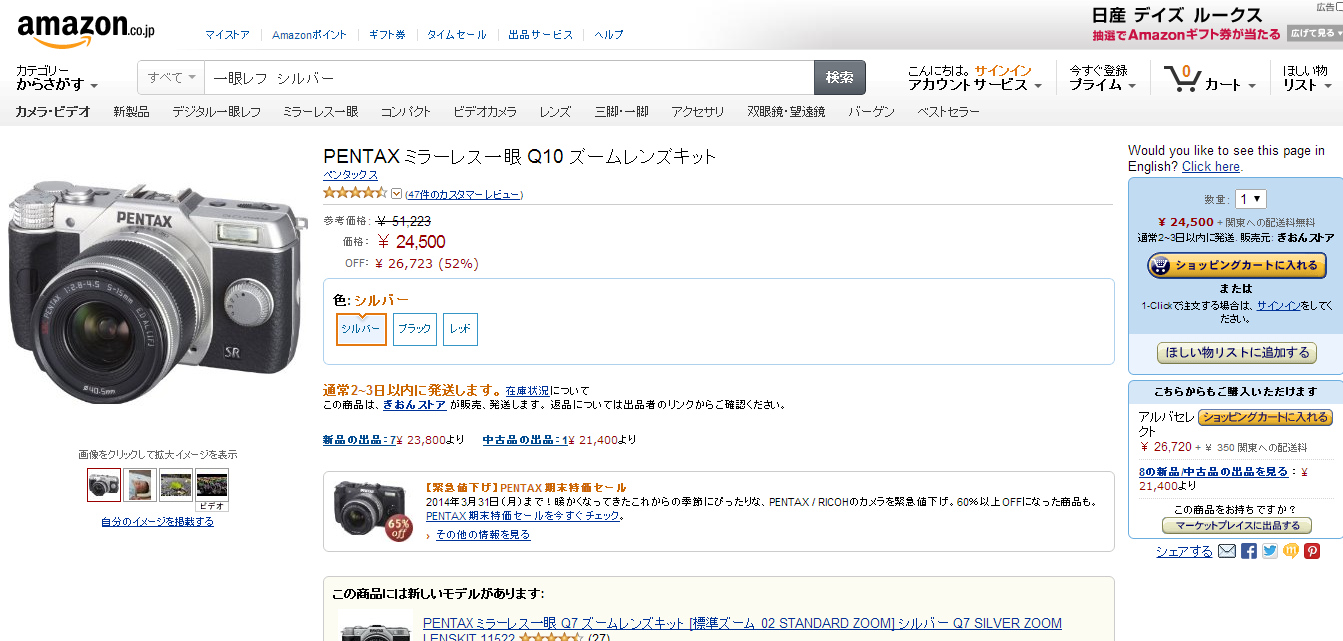Share the product via email envelope icon
The image size is (1343, 641).
coord(1226,551)
